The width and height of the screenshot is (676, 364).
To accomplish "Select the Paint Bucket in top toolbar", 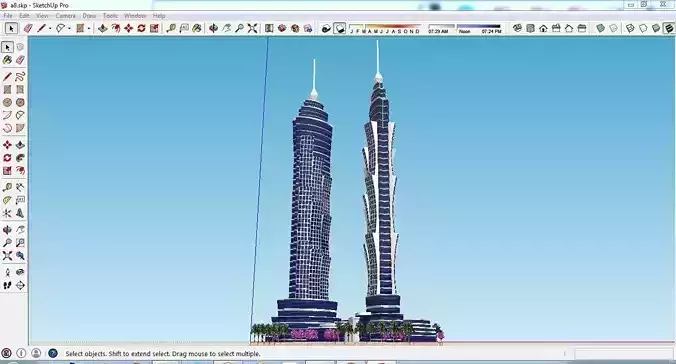I will point(197,28).
